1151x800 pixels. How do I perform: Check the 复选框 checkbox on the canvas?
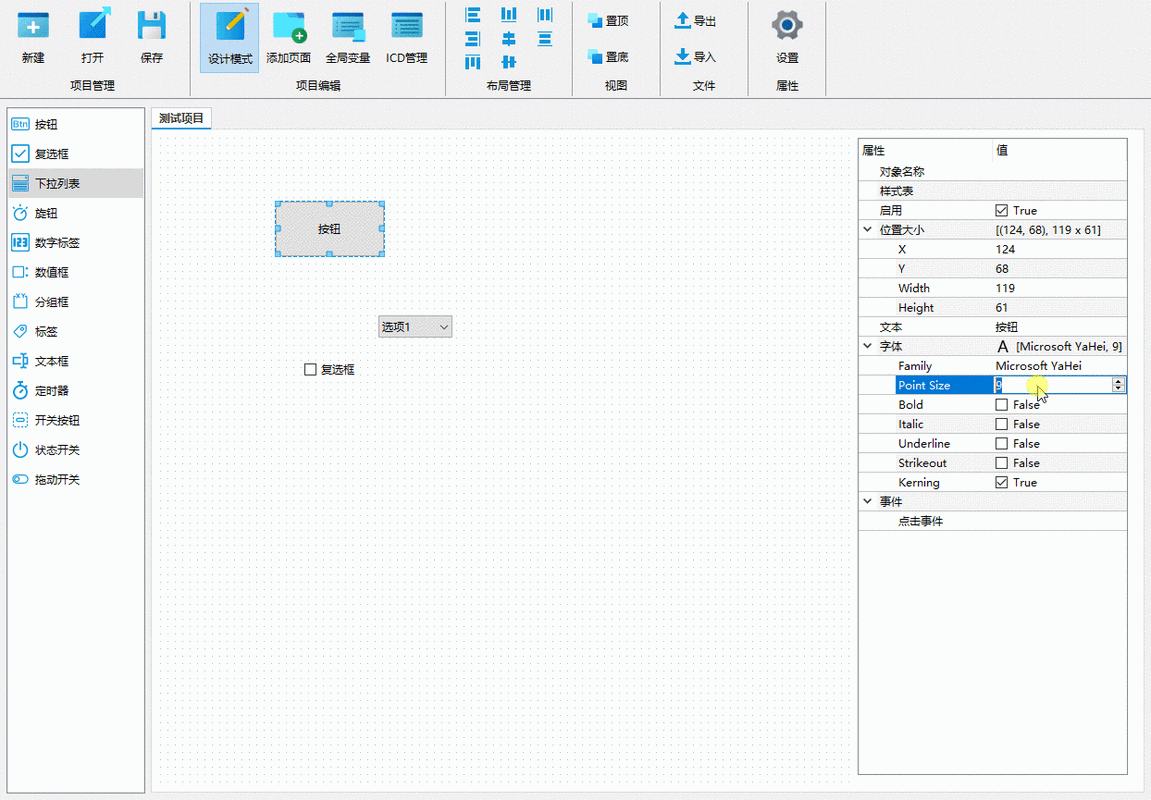coord(310,370)
